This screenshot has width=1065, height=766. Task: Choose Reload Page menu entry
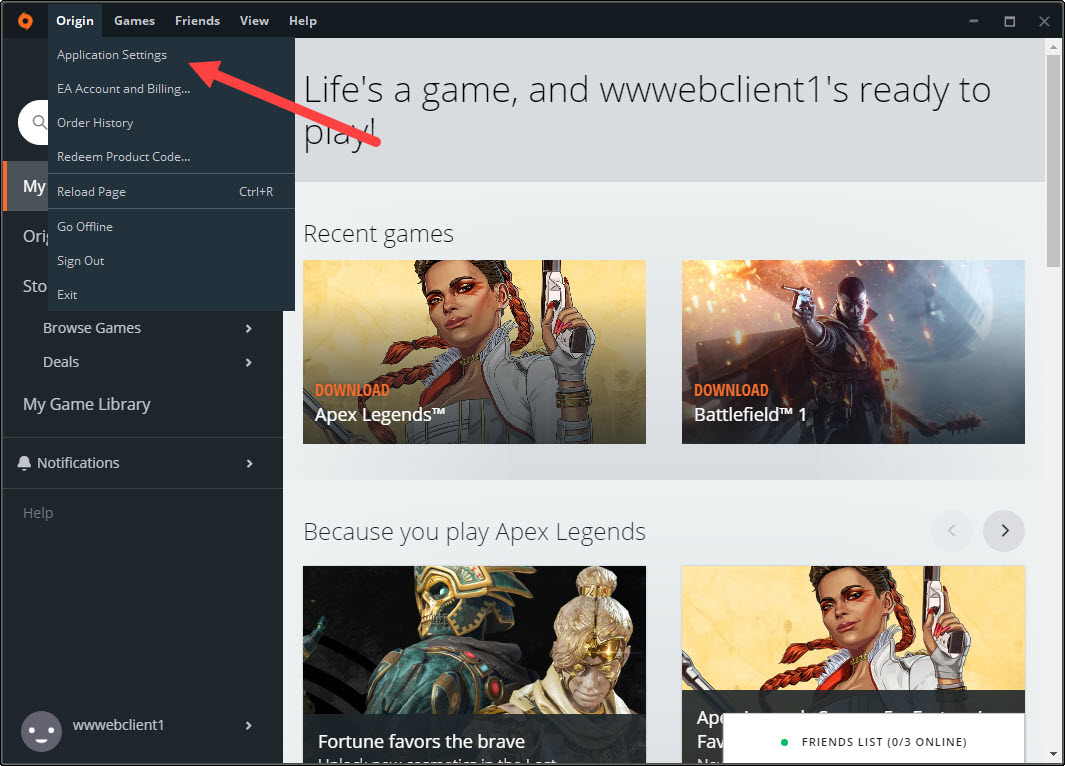tap(171, 192)
